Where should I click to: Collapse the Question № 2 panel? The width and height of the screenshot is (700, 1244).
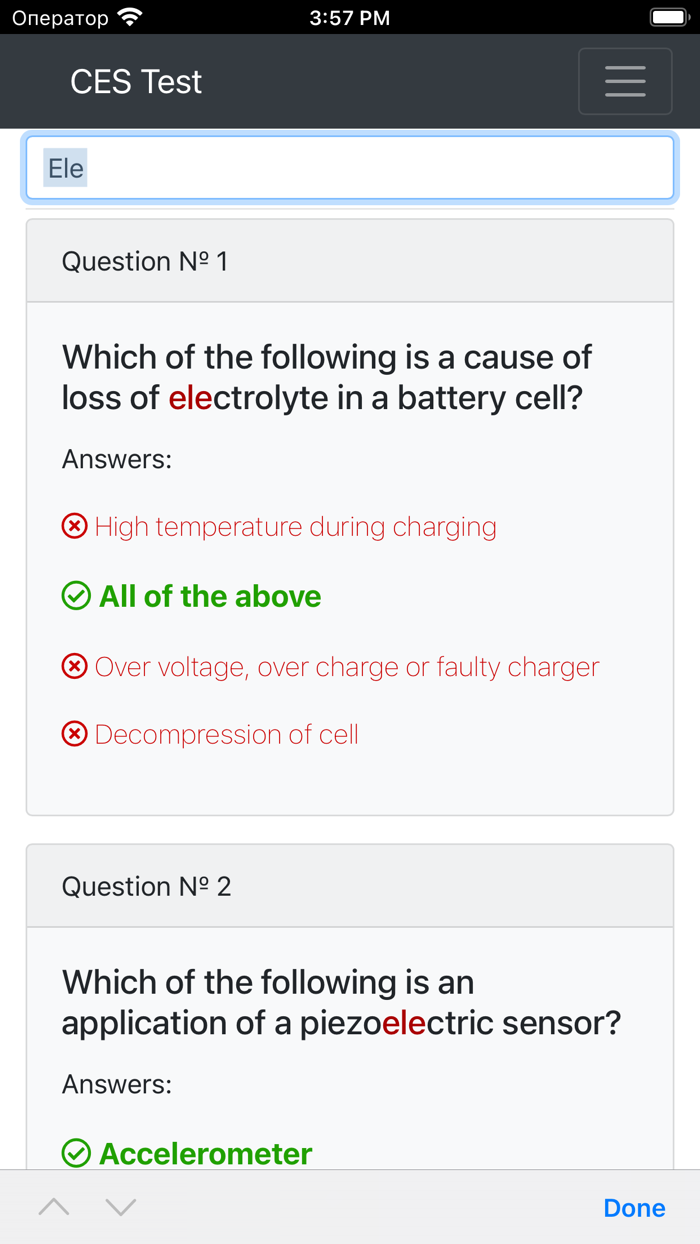(146, 886)
